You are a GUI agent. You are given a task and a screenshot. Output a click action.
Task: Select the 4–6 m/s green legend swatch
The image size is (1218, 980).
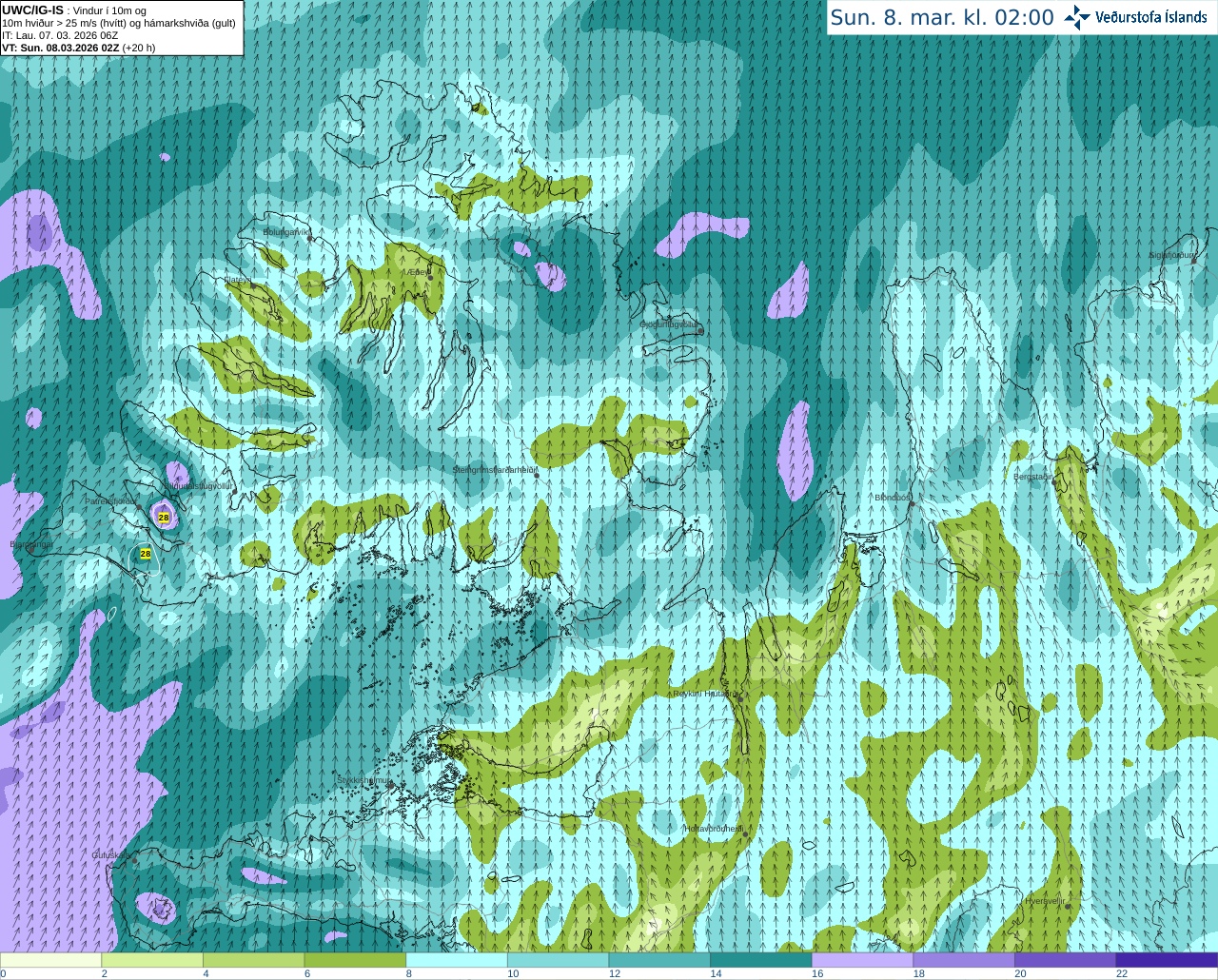pos(254,960)
